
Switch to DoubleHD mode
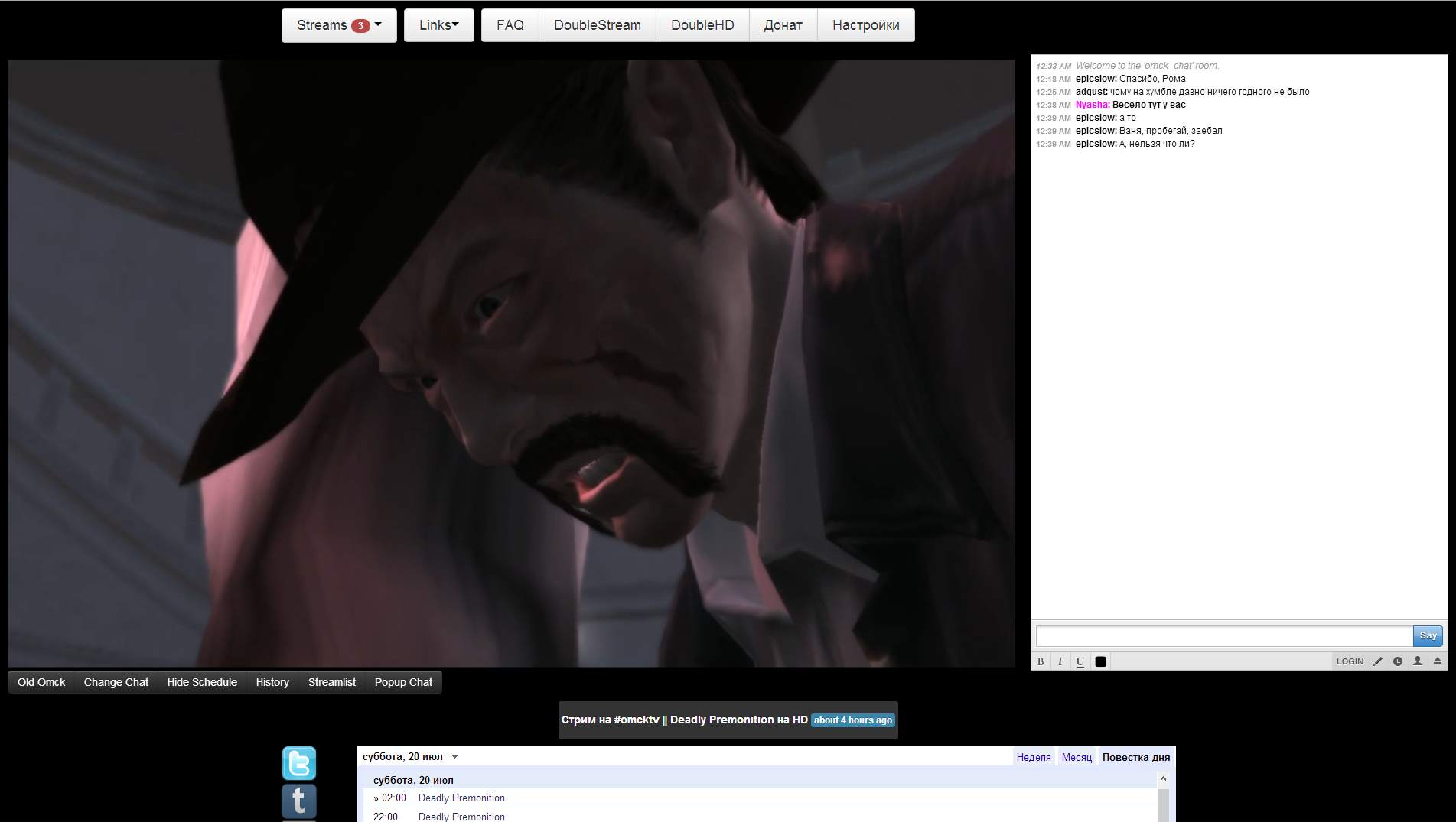tap(702, 25)
